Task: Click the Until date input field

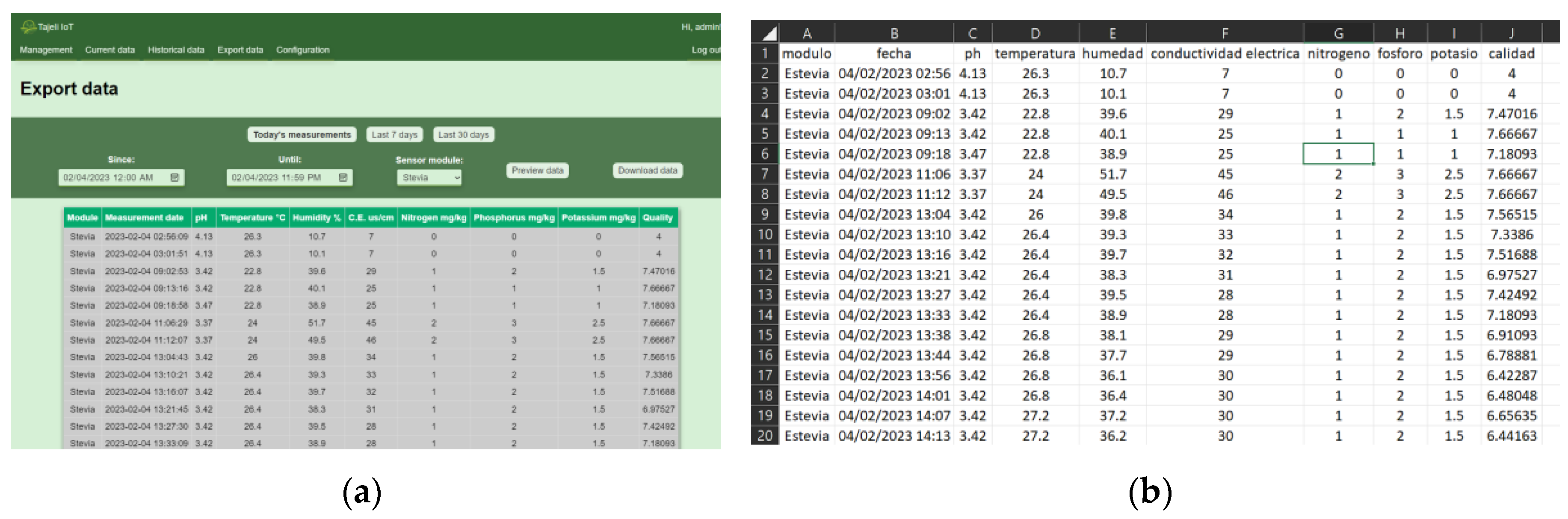Action: [x=277, y=177]
